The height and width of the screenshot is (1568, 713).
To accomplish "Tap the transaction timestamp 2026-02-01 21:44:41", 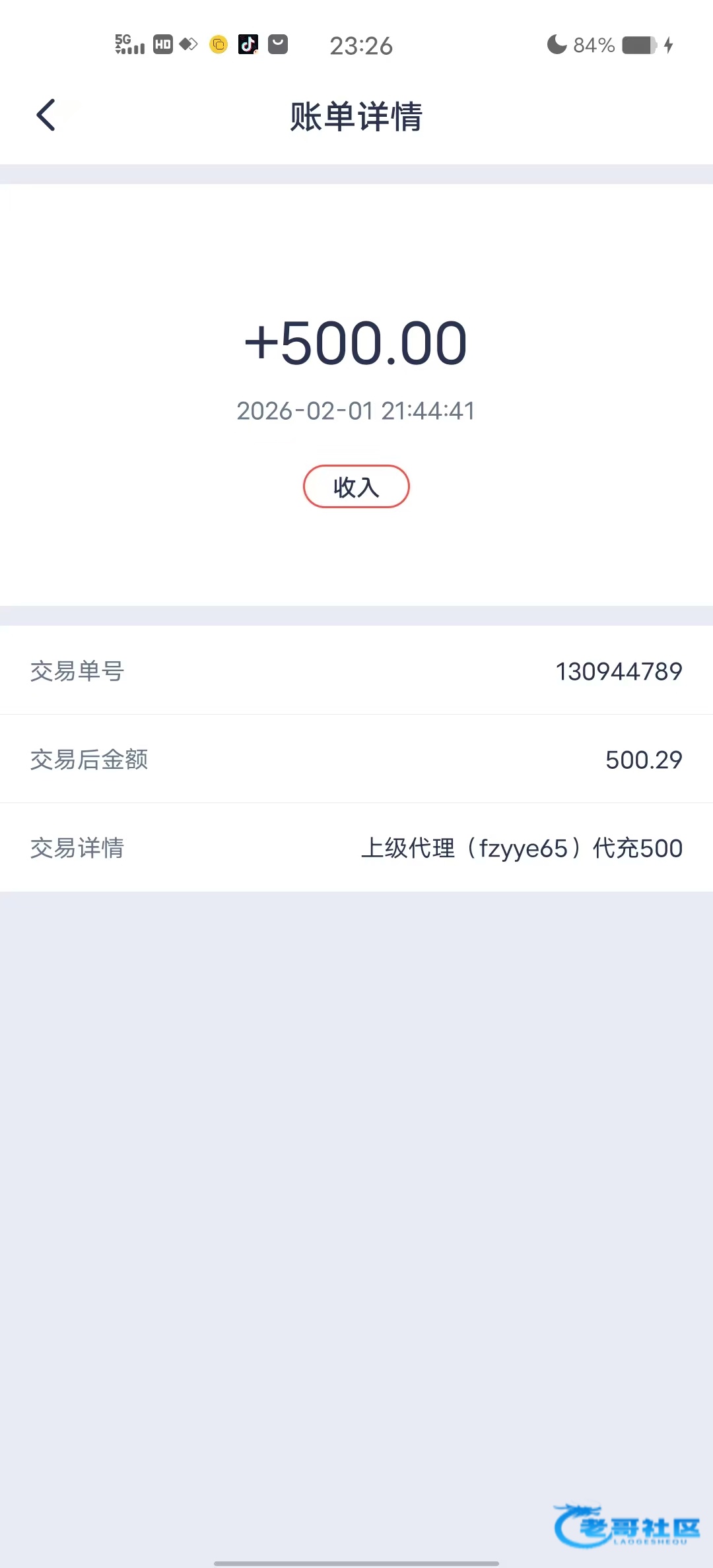I will (356, 411).
